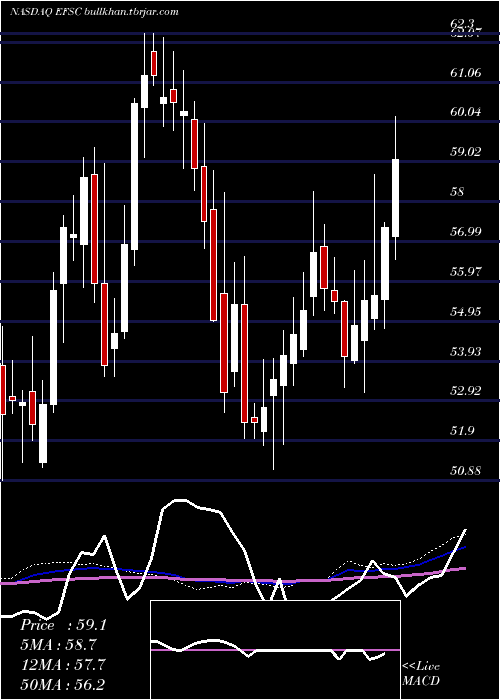
Task: Click the 56.99 price axis label
Action: click(466, 231)
